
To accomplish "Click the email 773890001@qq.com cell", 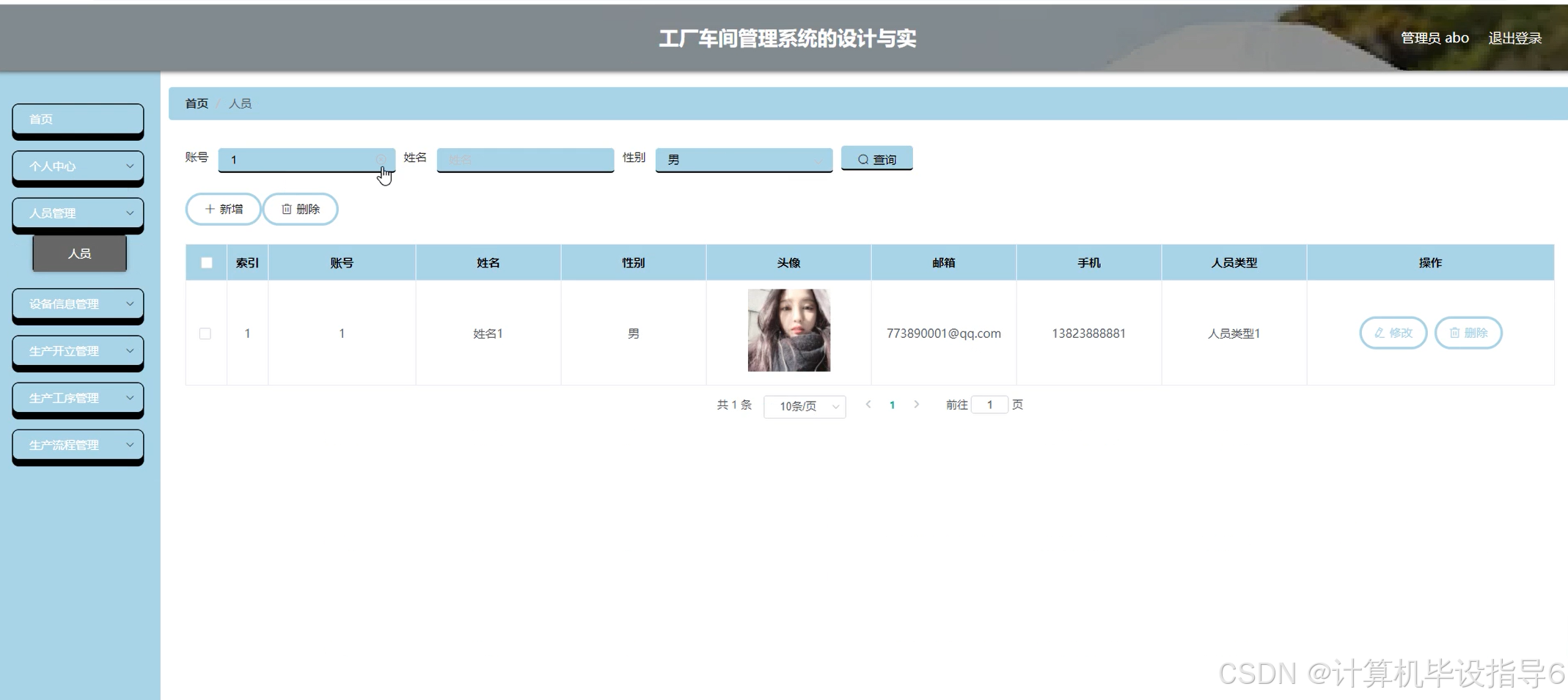I will [x=943, y=334].
